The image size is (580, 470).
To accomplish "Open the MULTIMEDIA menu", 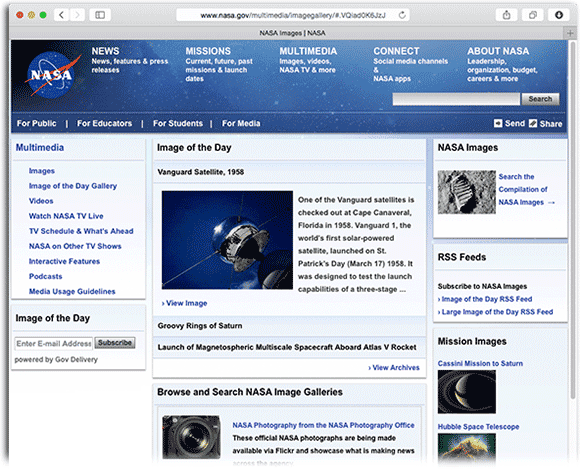I will pyautogui.click(x=308, y=51).
